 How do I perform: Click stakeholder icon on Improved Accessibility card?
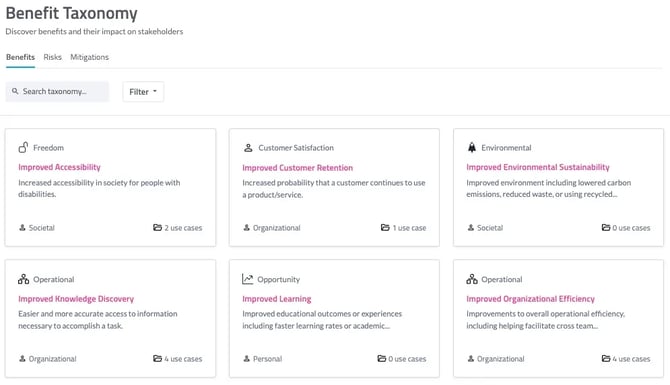[x=22, y=227]
